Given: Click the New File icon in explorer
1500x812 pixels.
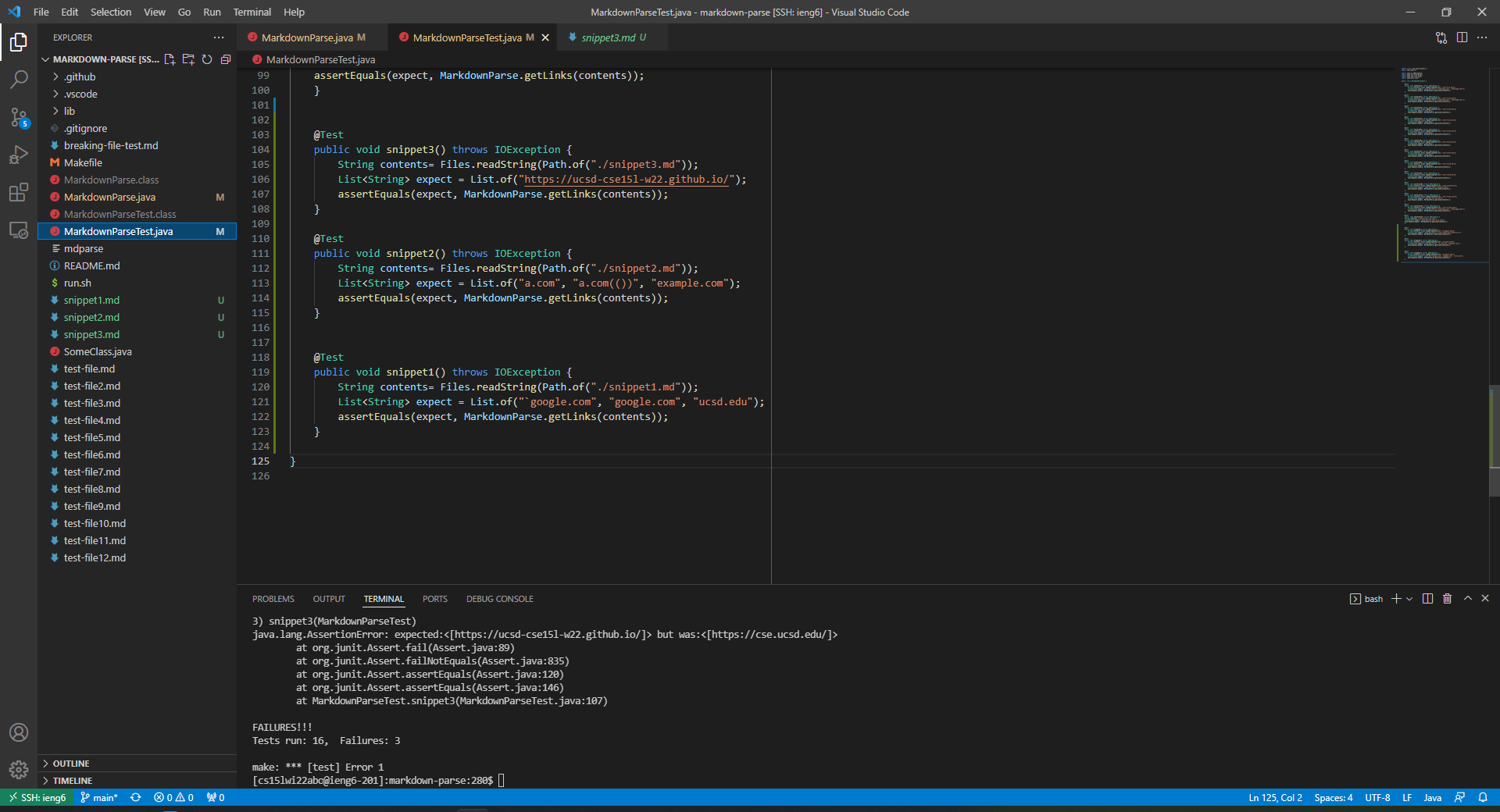Looking at the screenshot, I should point(170,59).
